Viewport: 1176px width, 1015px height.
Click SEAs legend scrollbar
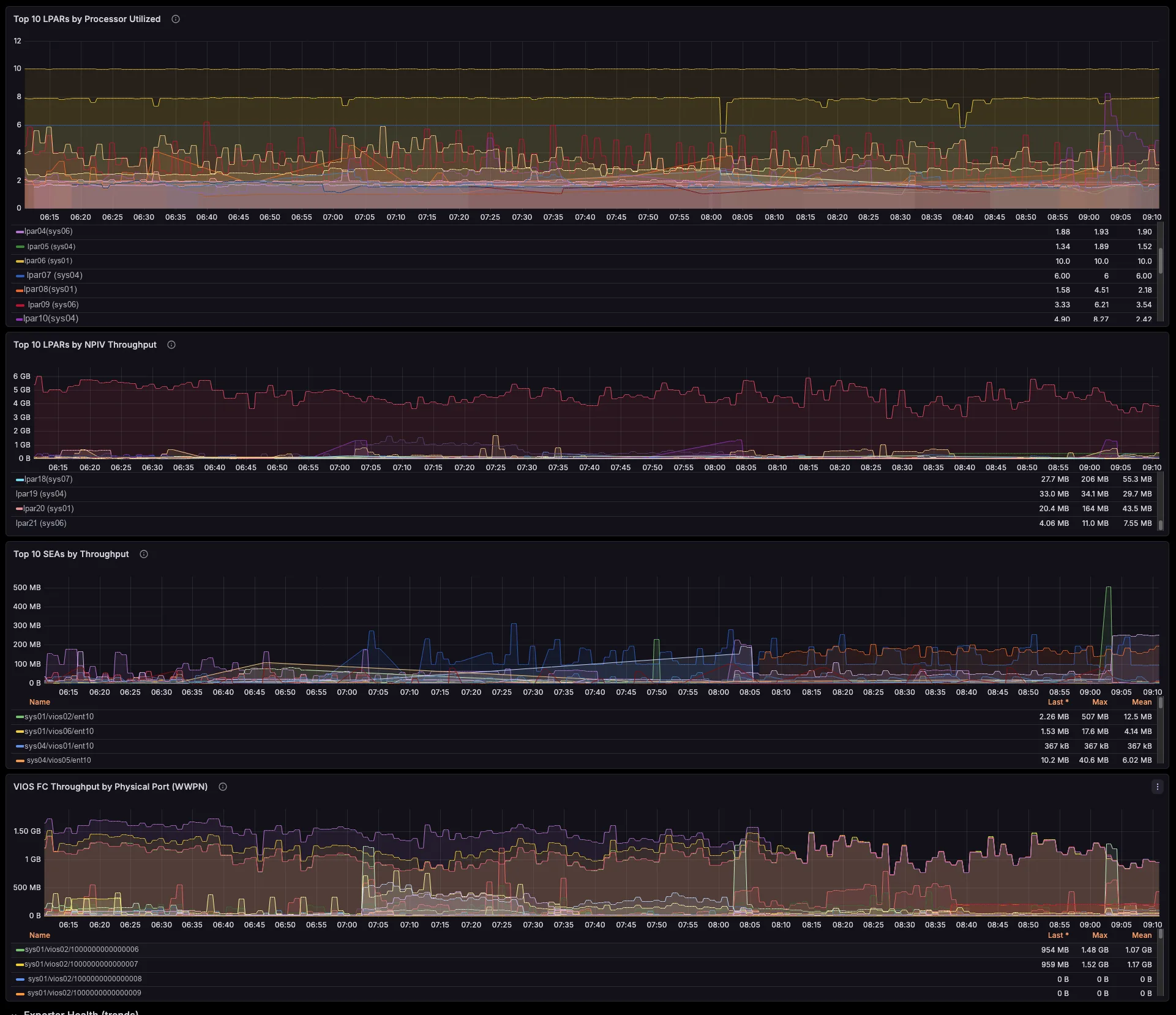(1160, 703)
